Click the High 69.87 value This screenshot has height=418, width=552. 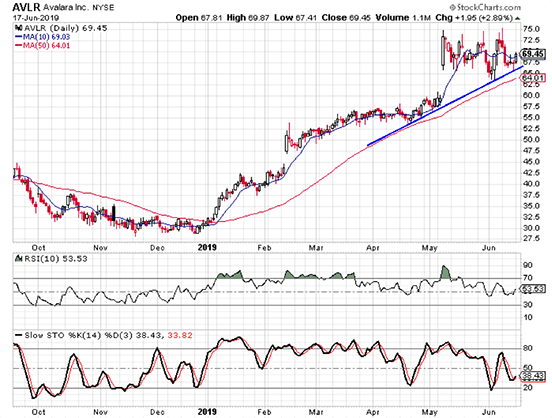(249, 18)
